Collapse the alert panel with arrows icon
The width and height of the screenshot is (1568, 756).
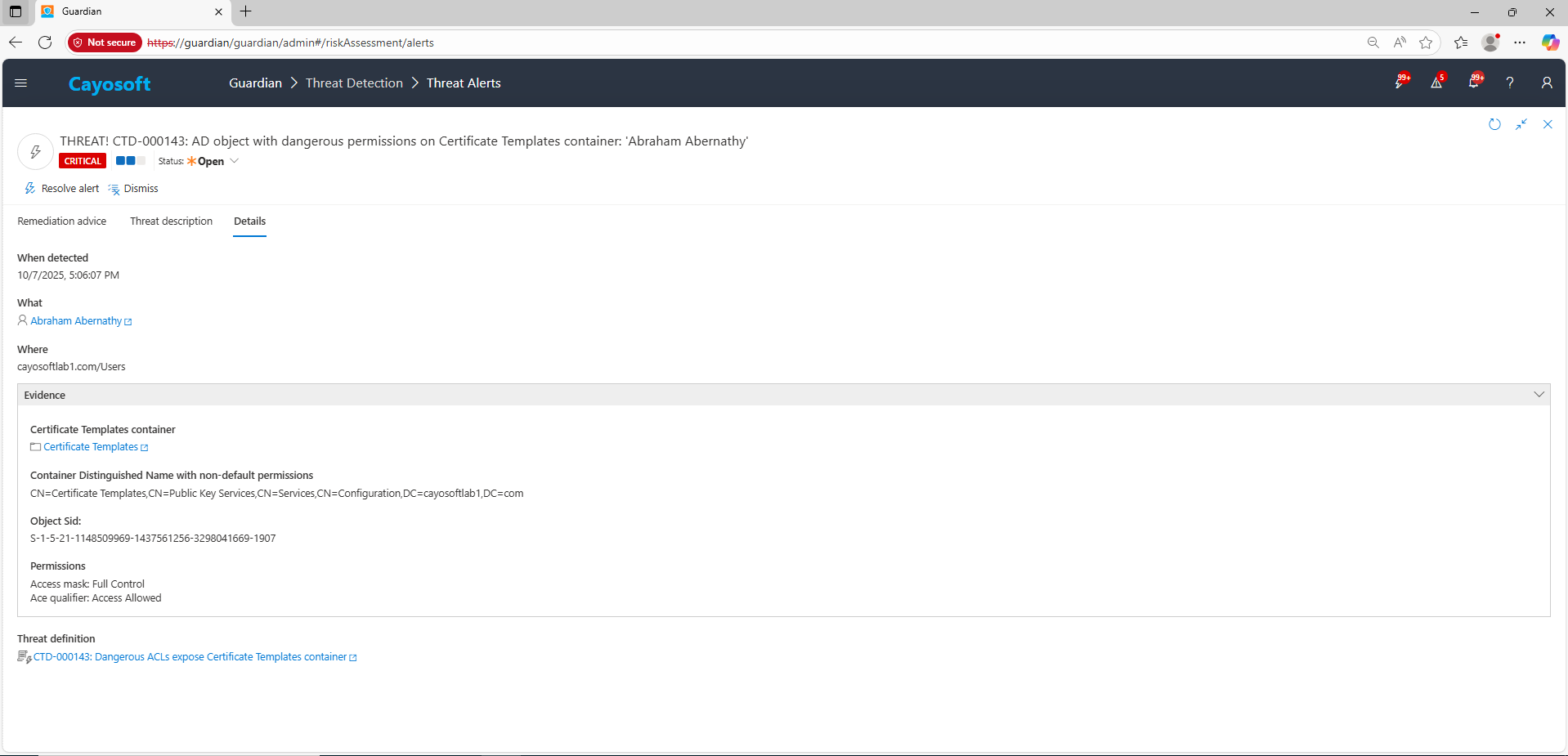[1521, 124]
